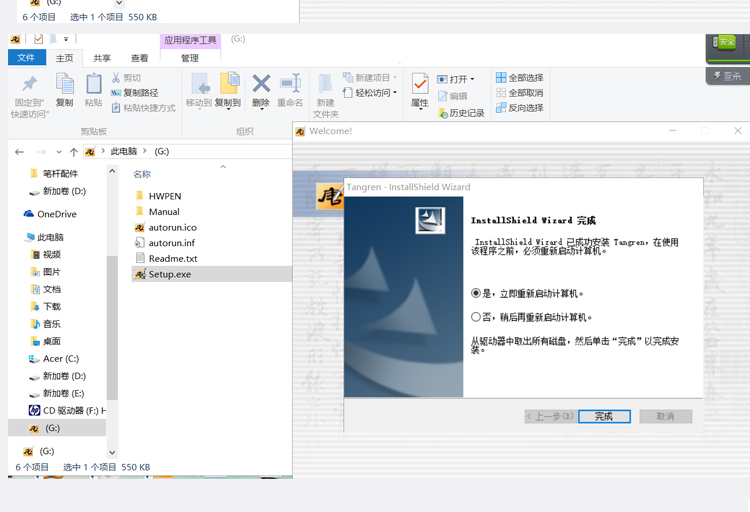Click Invert Selection (反向选择) in ribbon

click(520, 108)
